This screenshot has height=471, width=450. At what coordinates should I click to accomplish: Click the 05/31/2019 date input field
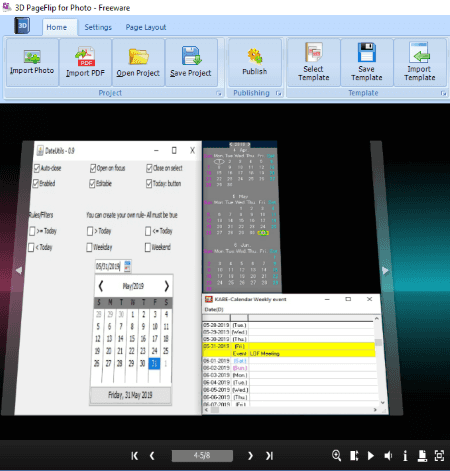pyautogui.click(x=109, y=266)
